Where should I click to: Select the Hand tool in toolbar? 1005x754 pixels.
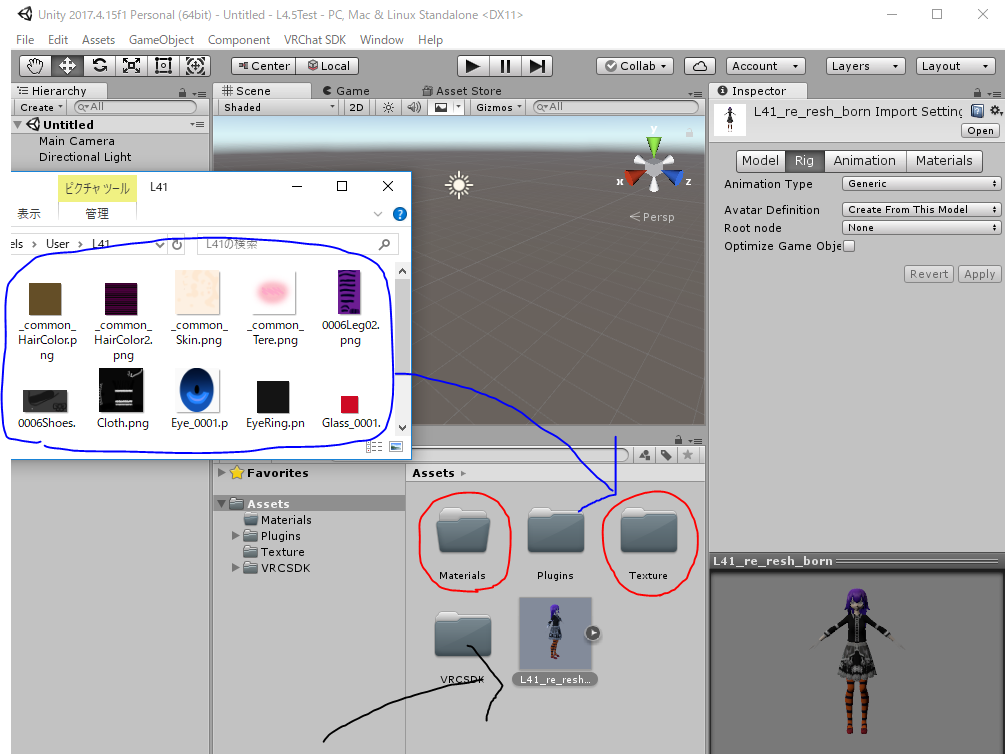[x=35, y=66]
